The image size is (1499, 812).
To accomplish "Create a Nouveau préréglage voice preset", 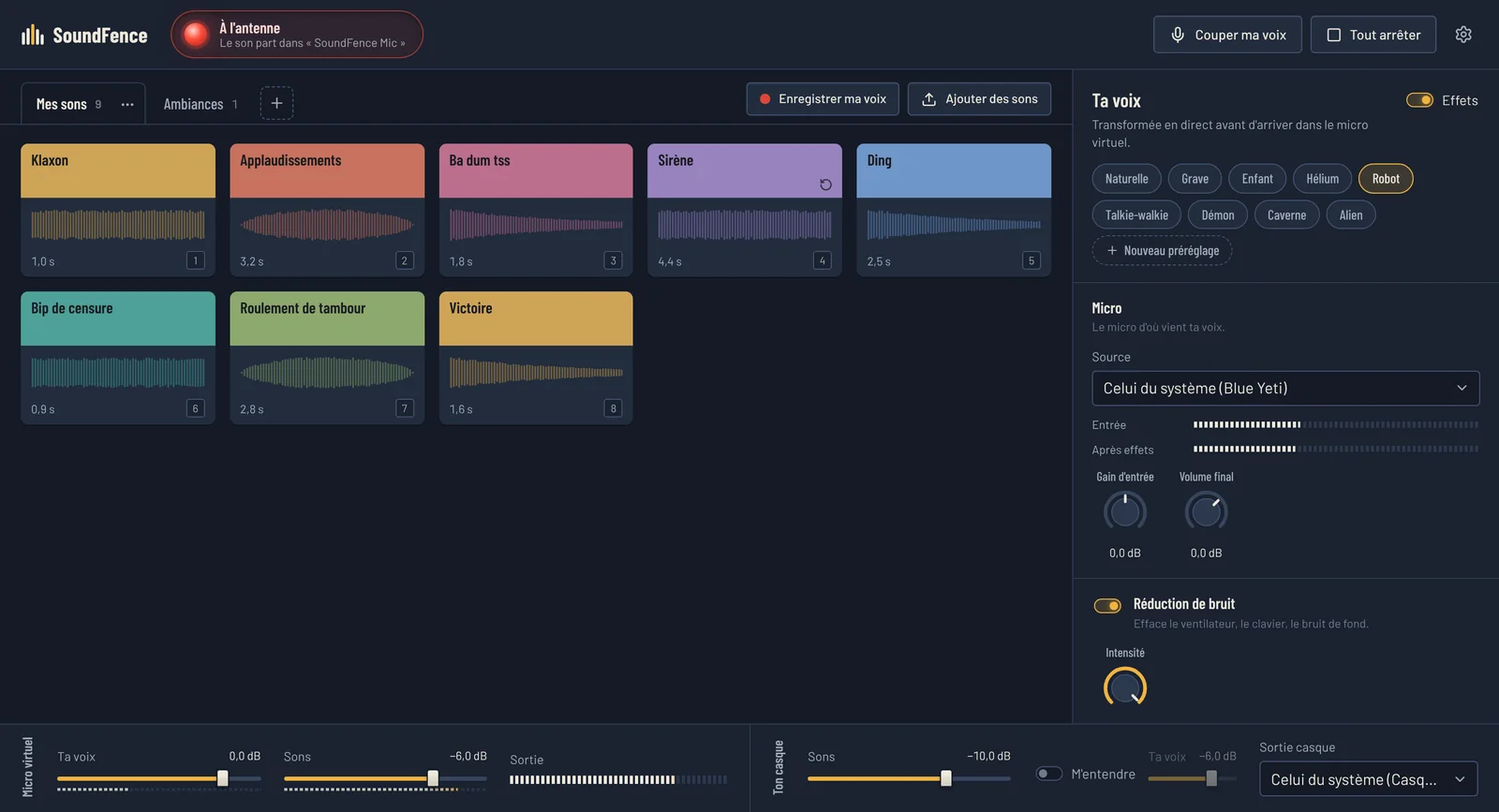I will 1162,251.
